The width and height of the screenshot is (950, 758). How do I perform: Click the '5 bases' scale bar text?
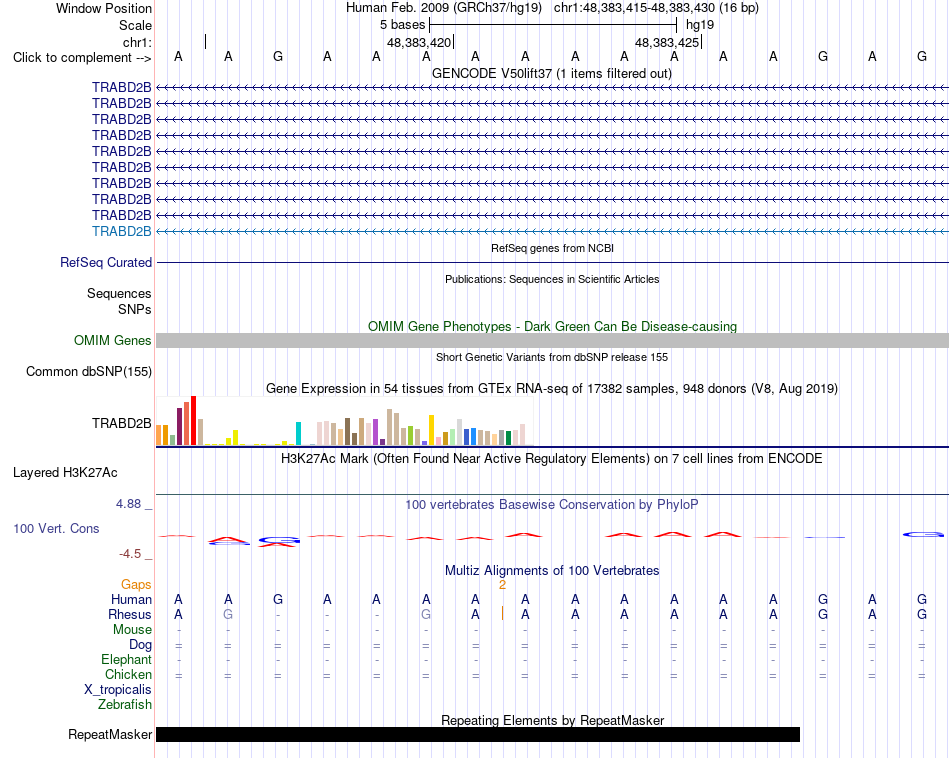click(402, 25)
